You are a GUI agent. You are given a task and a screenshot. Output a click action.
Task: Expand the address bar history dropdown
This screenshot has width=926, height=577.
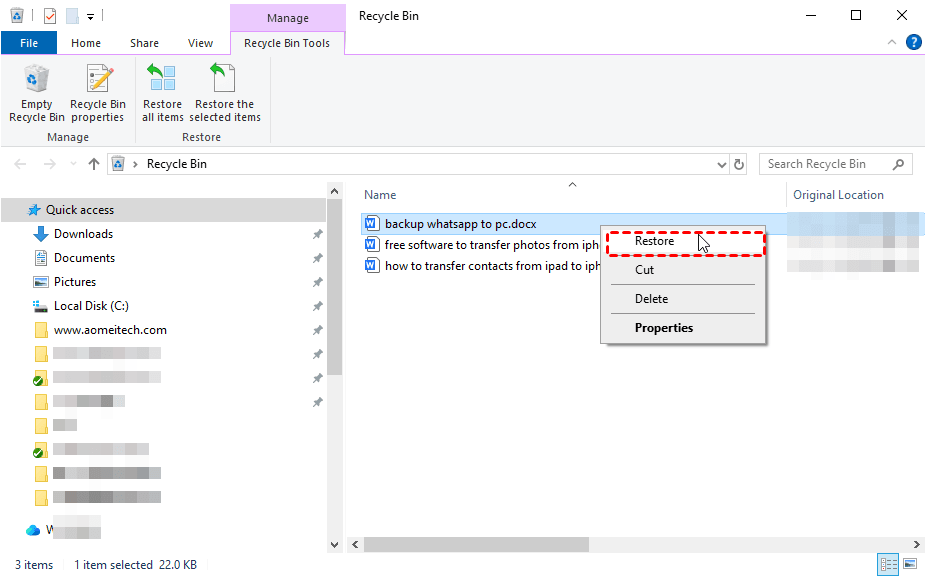pyautogui.click(x=722, y=165)
